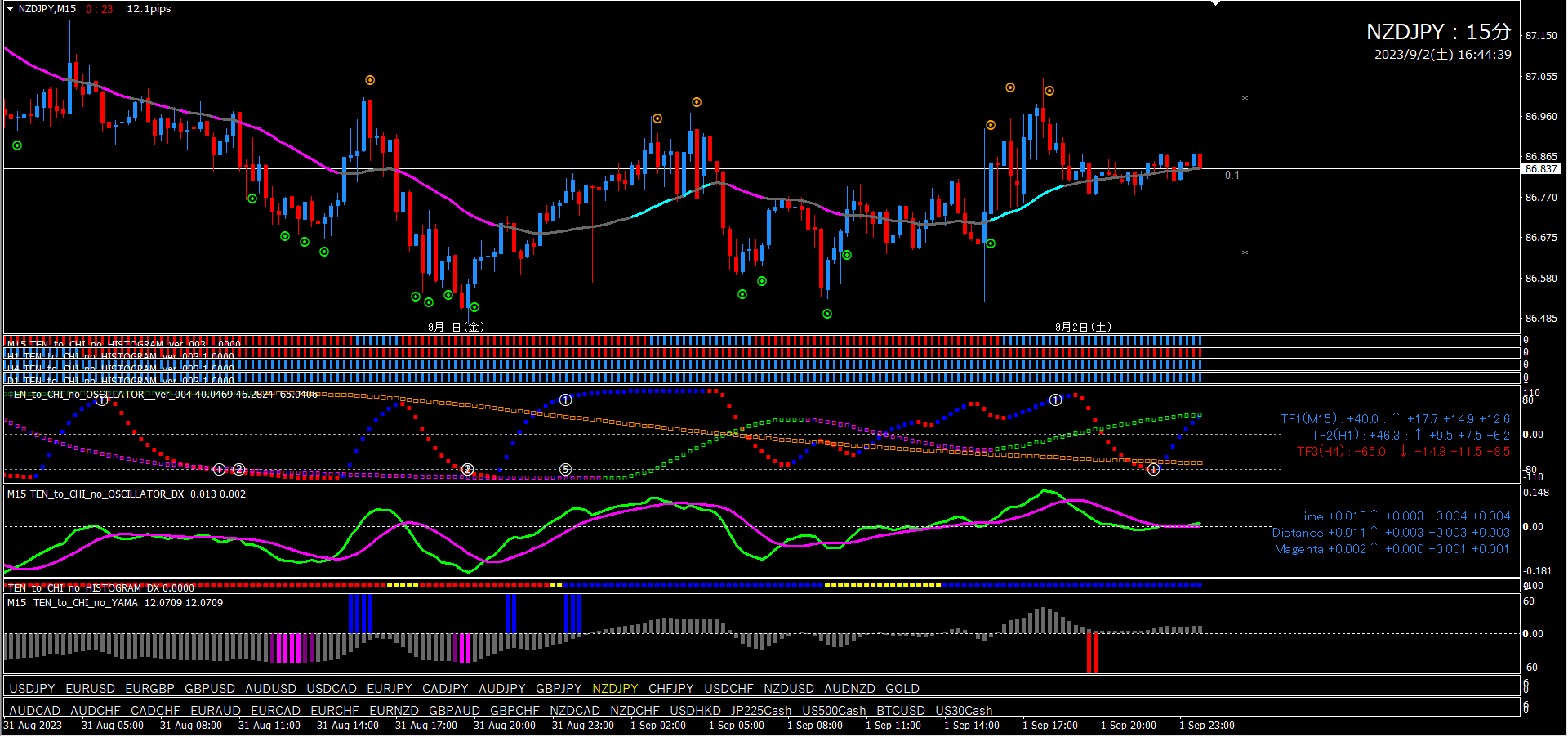Click the 2023/9/2(土) 16:44:39 timestamp
This screenshot has height=737, width=1568.
point(1442,55)
